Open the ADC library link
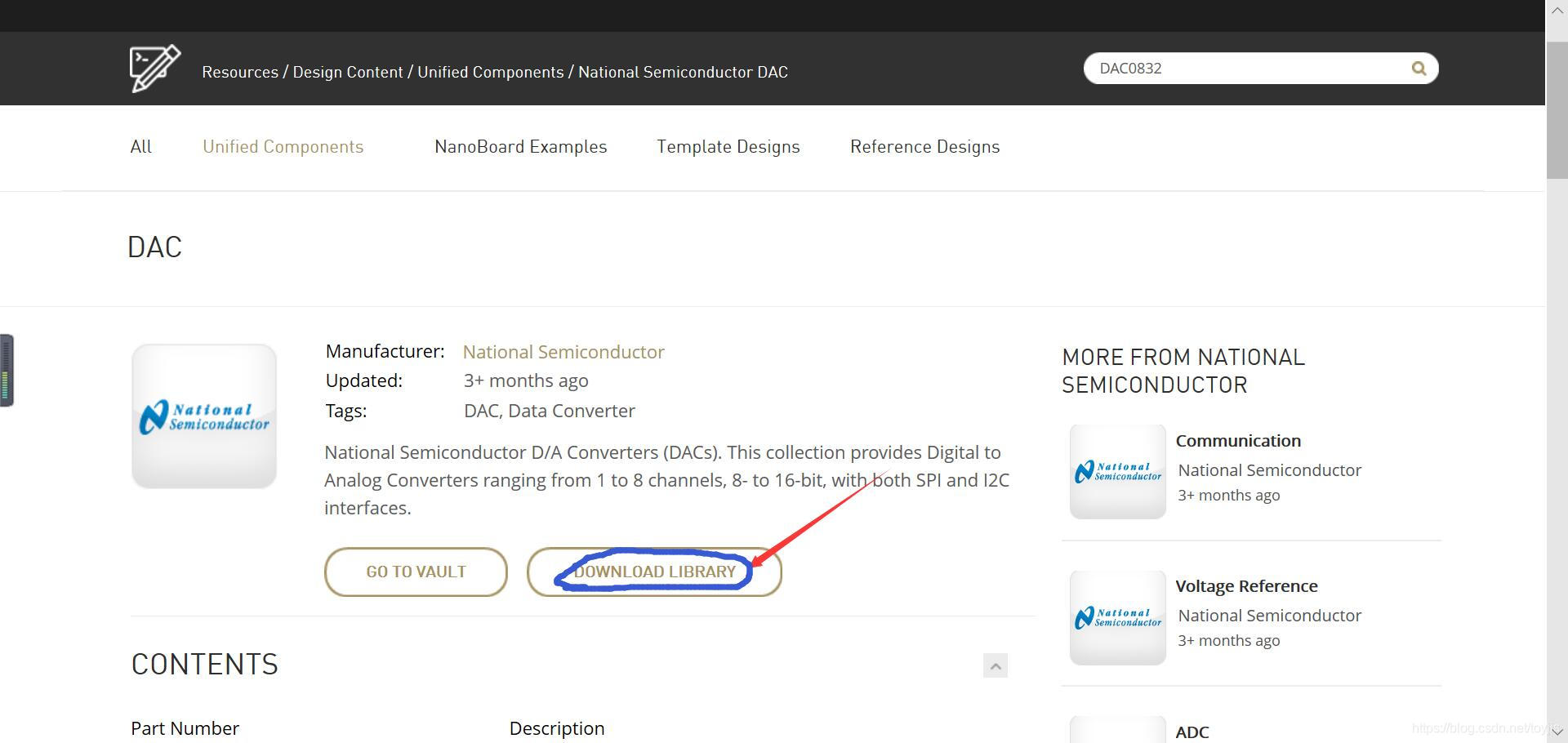This screenshot has width=1568, height=743. point(1192,732)
